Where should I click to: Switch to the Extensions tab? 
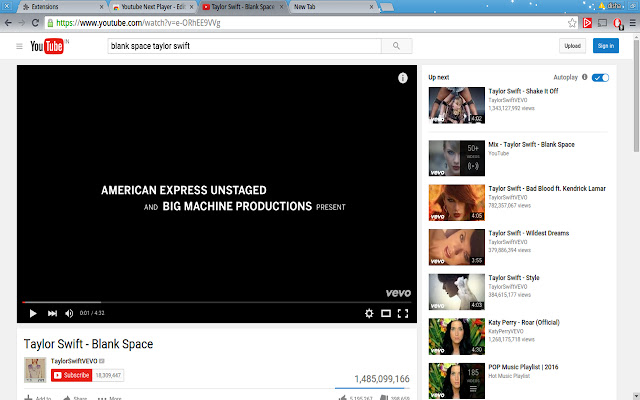pyautogui.click(x=61, y=7)
